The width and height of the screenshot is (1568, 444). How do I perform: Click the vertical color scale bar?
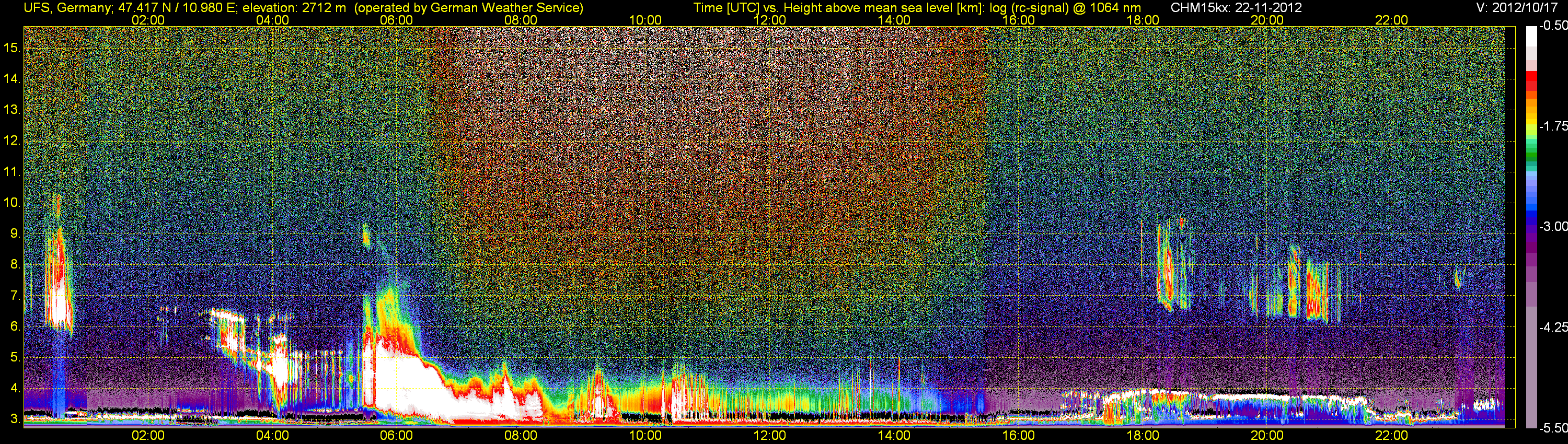(1531, 227)
